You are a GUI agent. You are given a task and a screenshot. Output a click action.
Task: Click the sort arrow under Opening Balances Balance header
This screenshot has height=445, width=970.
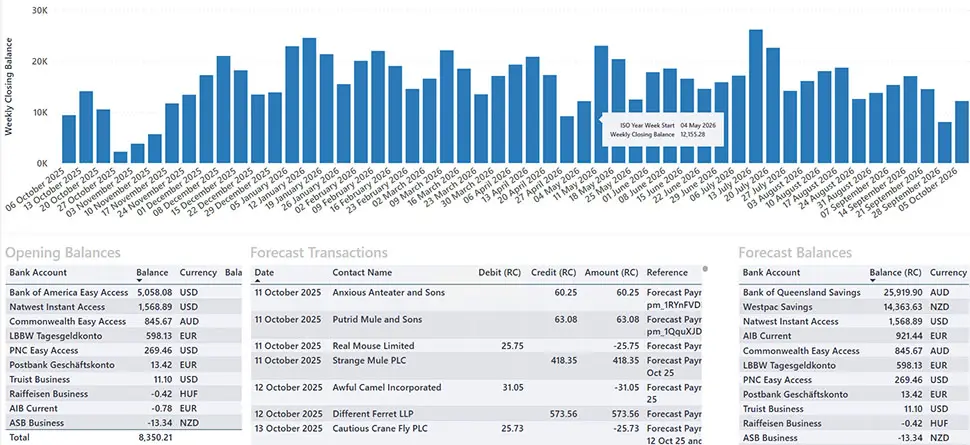point(140,283)
